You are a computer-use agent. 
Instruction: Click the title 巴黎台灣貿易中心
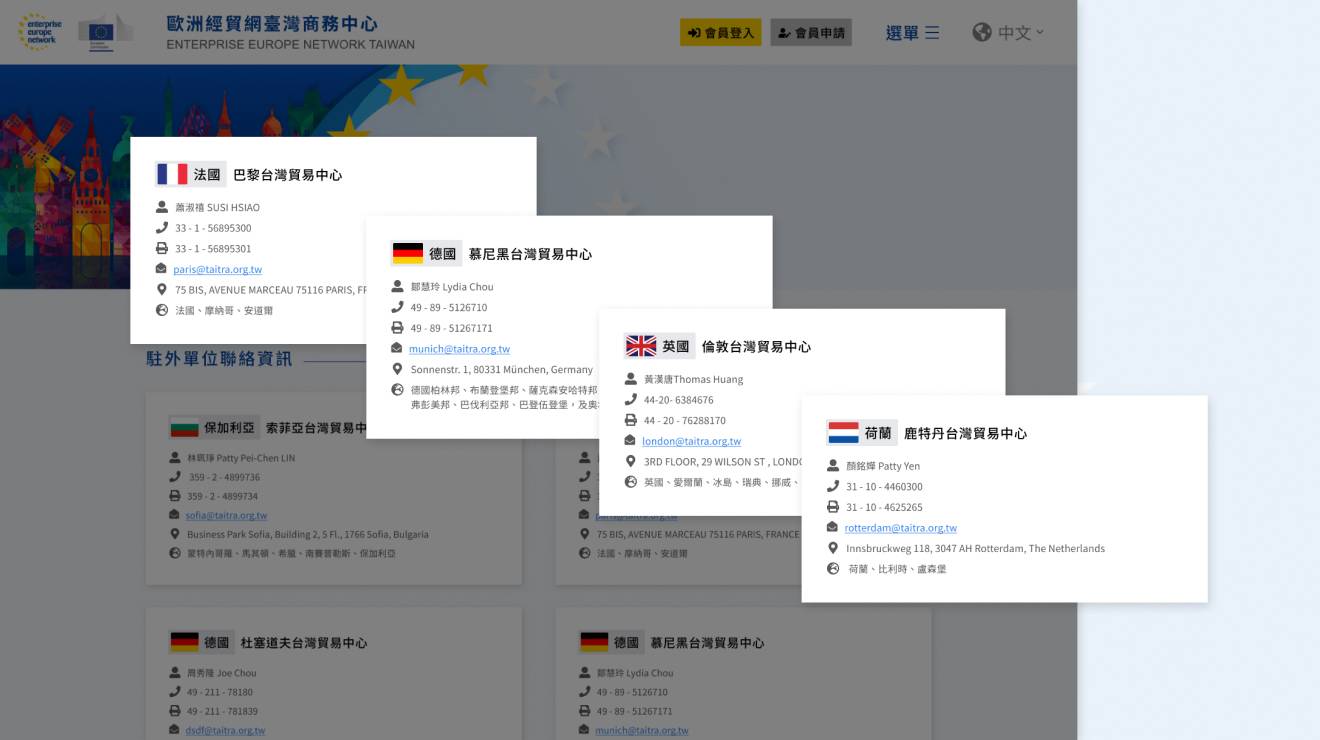point(288,175)
